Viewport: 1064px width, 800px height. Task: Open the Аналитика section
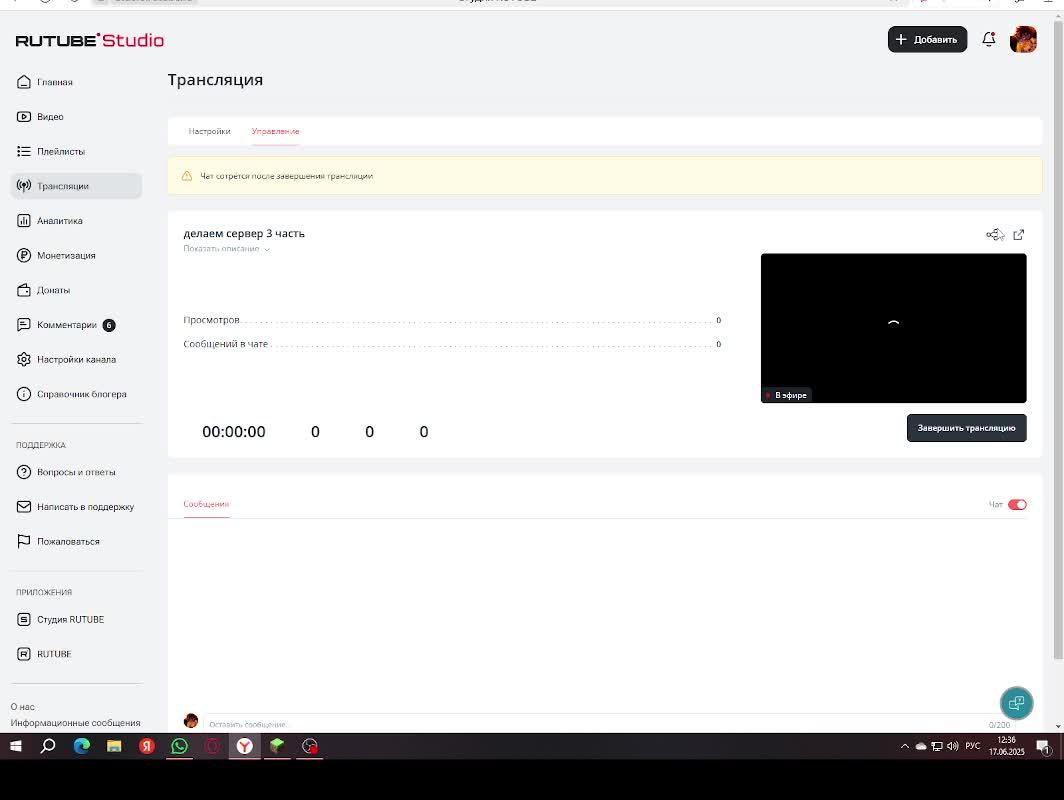coord(50,221)
